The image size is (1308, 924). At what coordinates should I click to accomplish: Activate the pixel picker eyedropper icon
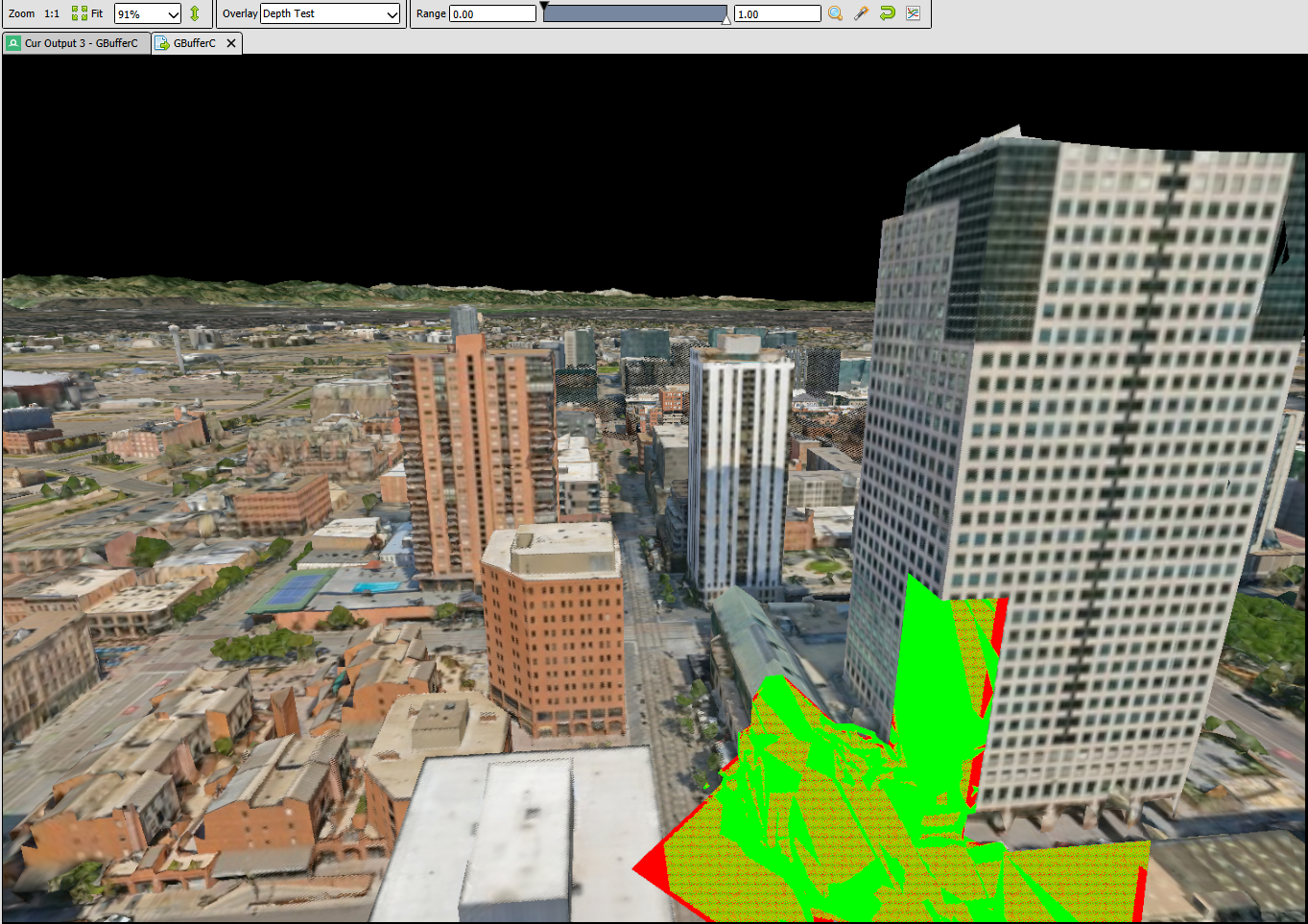point(861,13)
